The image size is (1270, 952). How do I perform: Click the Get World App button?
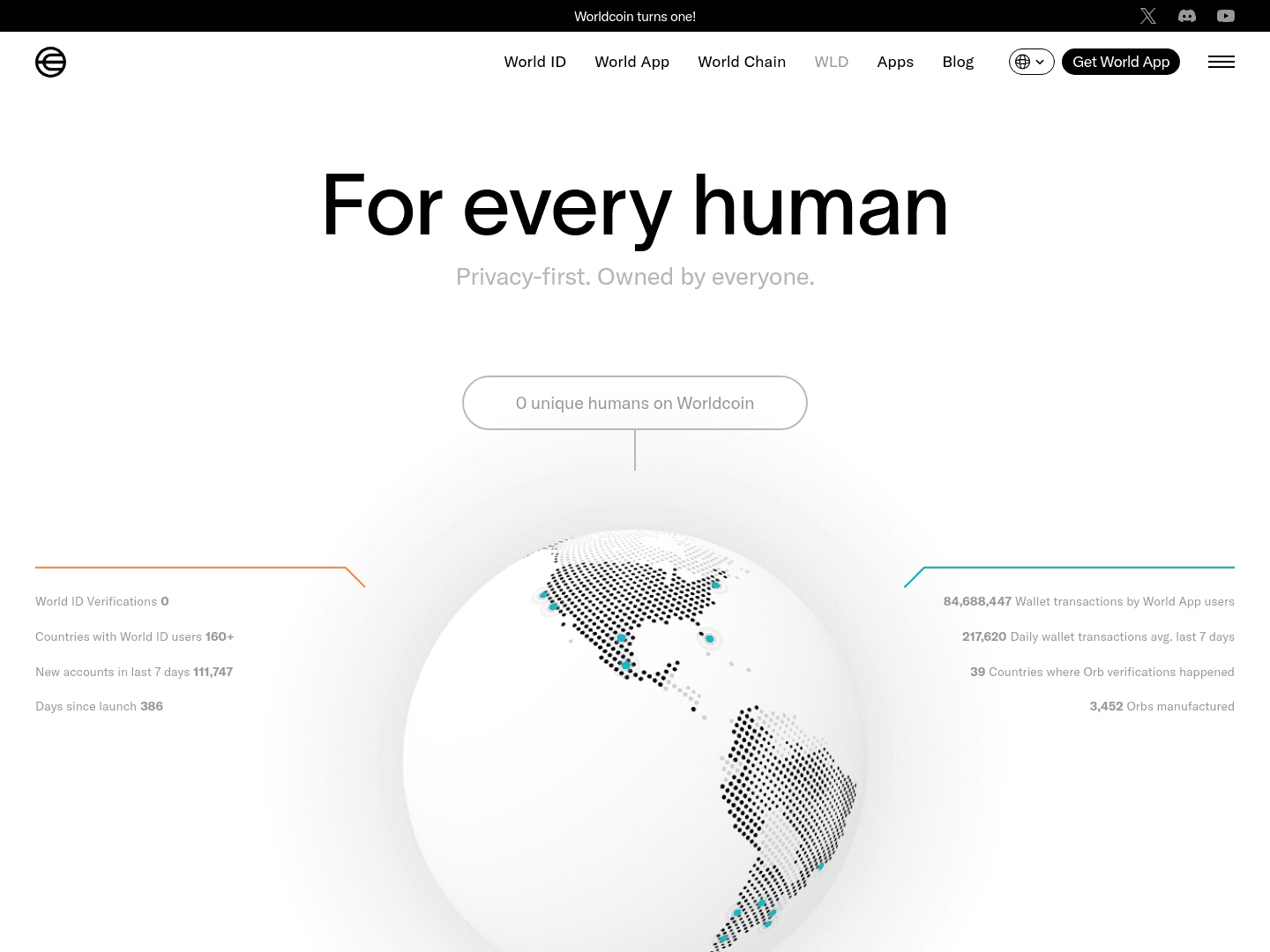coord(1121,62)
